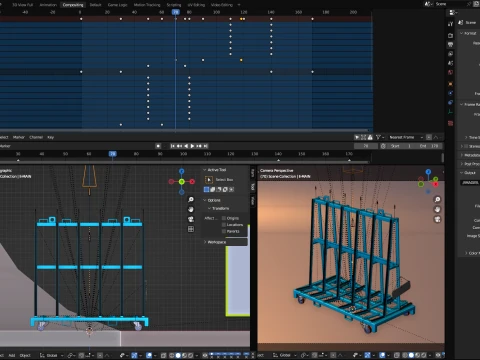Open the Key menu in the dope sheet
480x360 pixels.
click(50, 137)
